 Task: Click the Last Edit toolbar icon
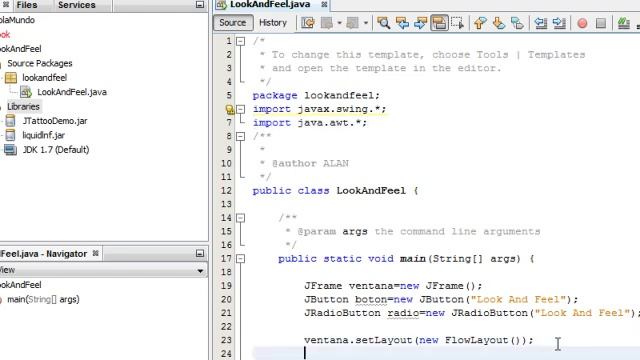(x=308, y=23)
